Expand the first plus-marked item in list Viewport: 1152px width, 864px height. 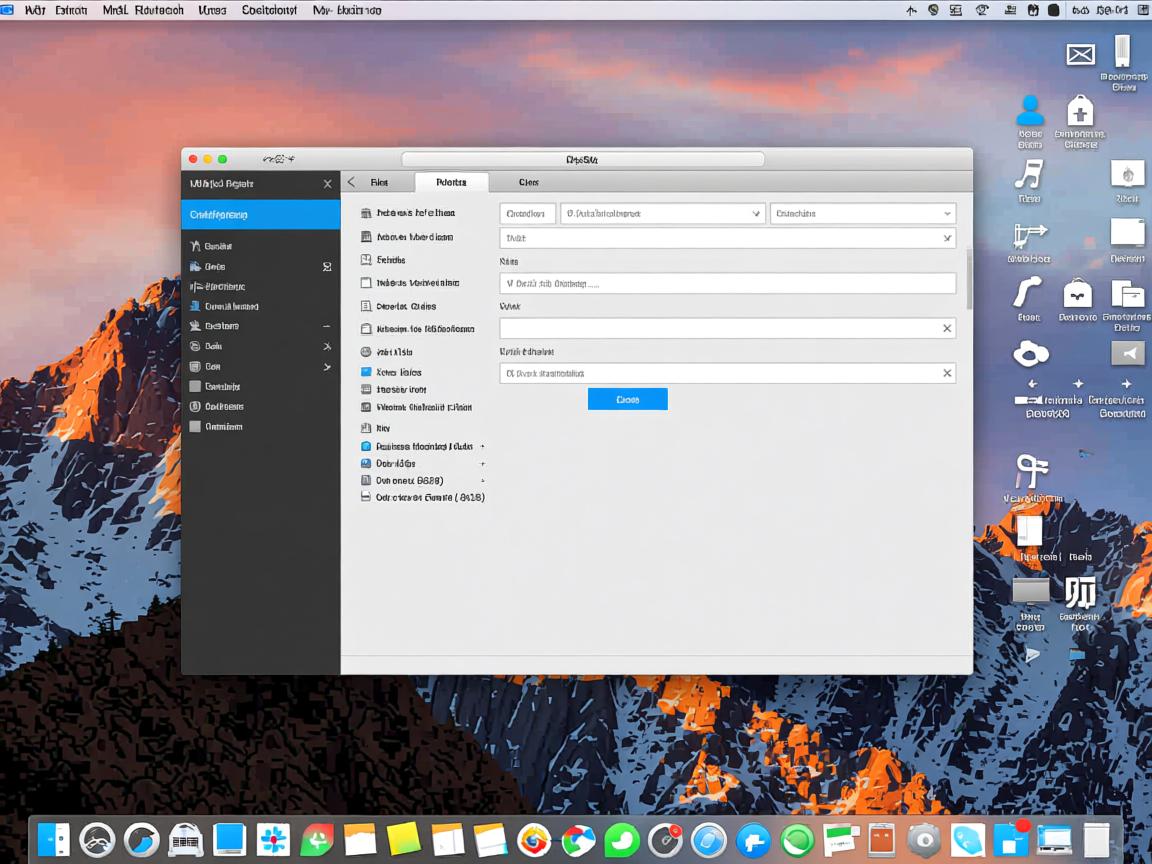482,447
